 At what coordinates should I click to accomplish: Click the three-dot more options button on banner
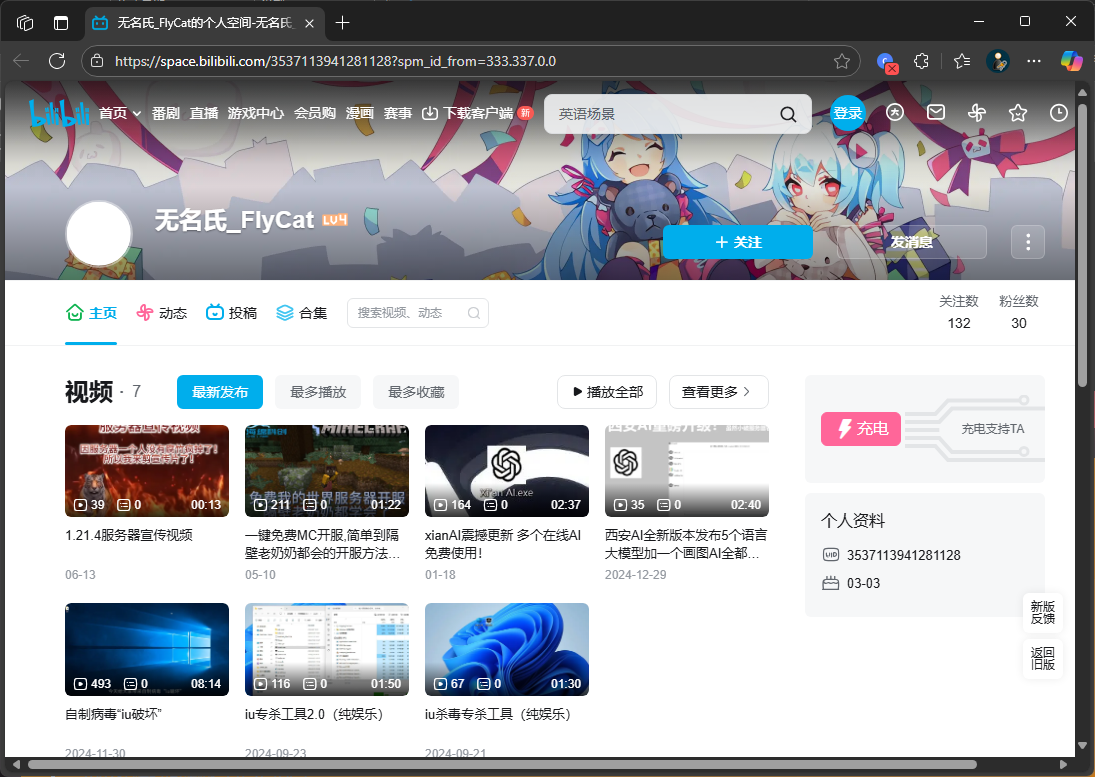click(1028, 242)
